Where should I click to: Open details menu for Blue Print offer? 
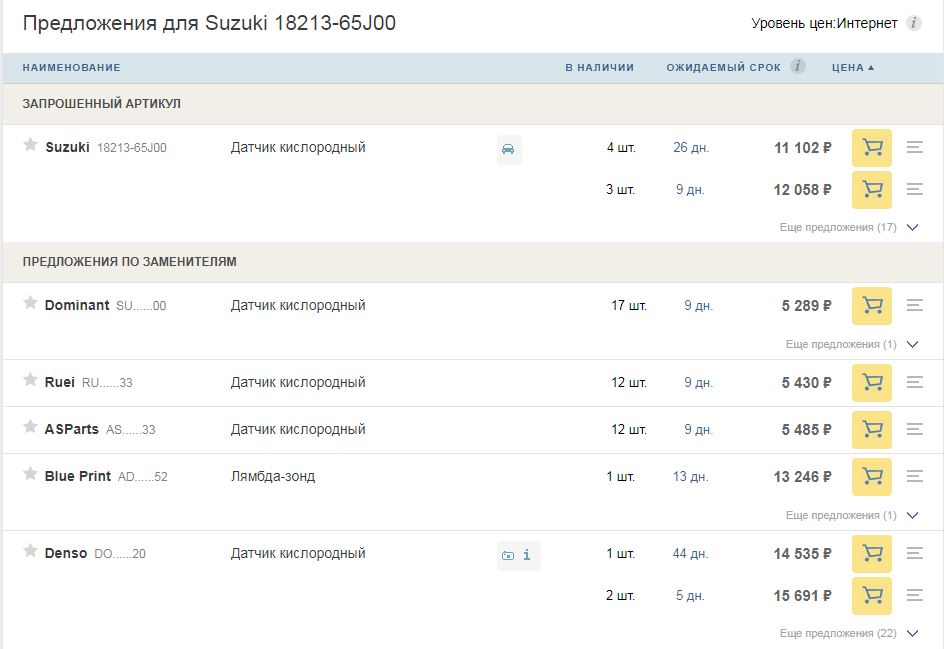point(914,476)
